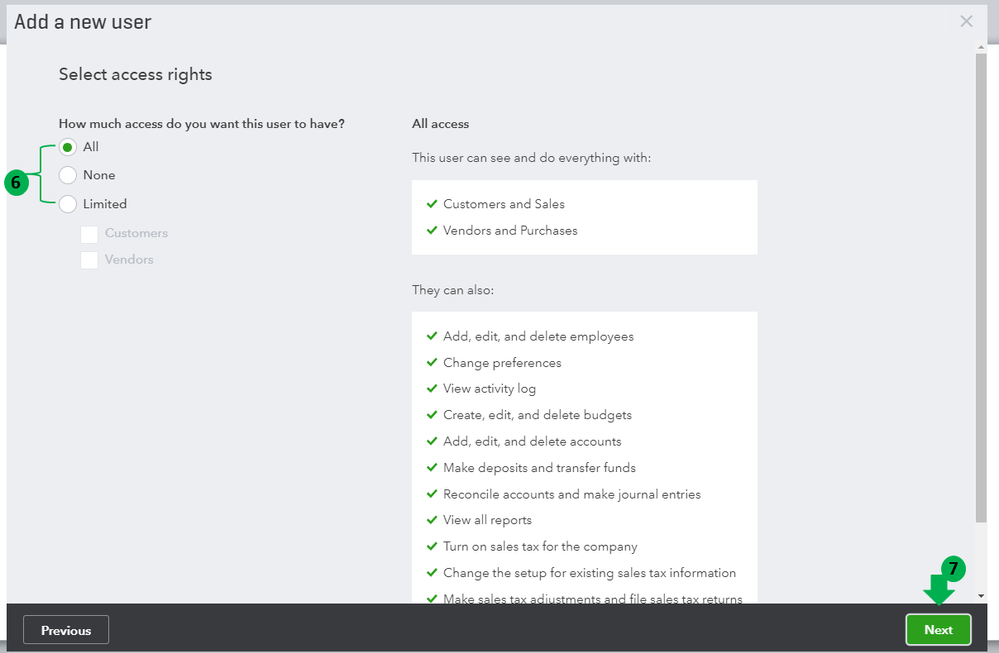
Task: Click the checkmark beside View activity log
Action: coord(432,389)
